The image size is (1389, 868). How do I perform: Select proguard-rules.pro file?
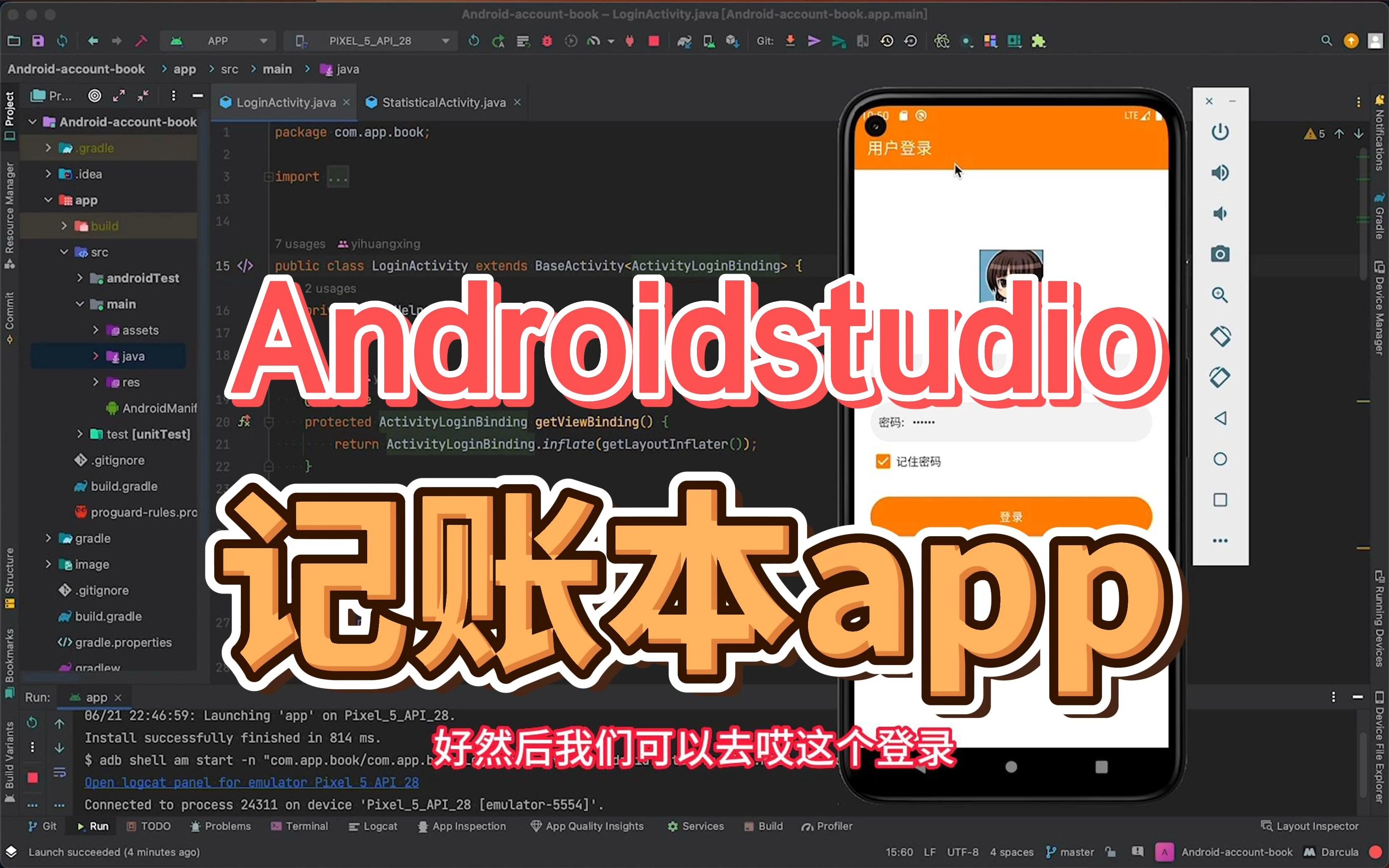tap(136, 512)
